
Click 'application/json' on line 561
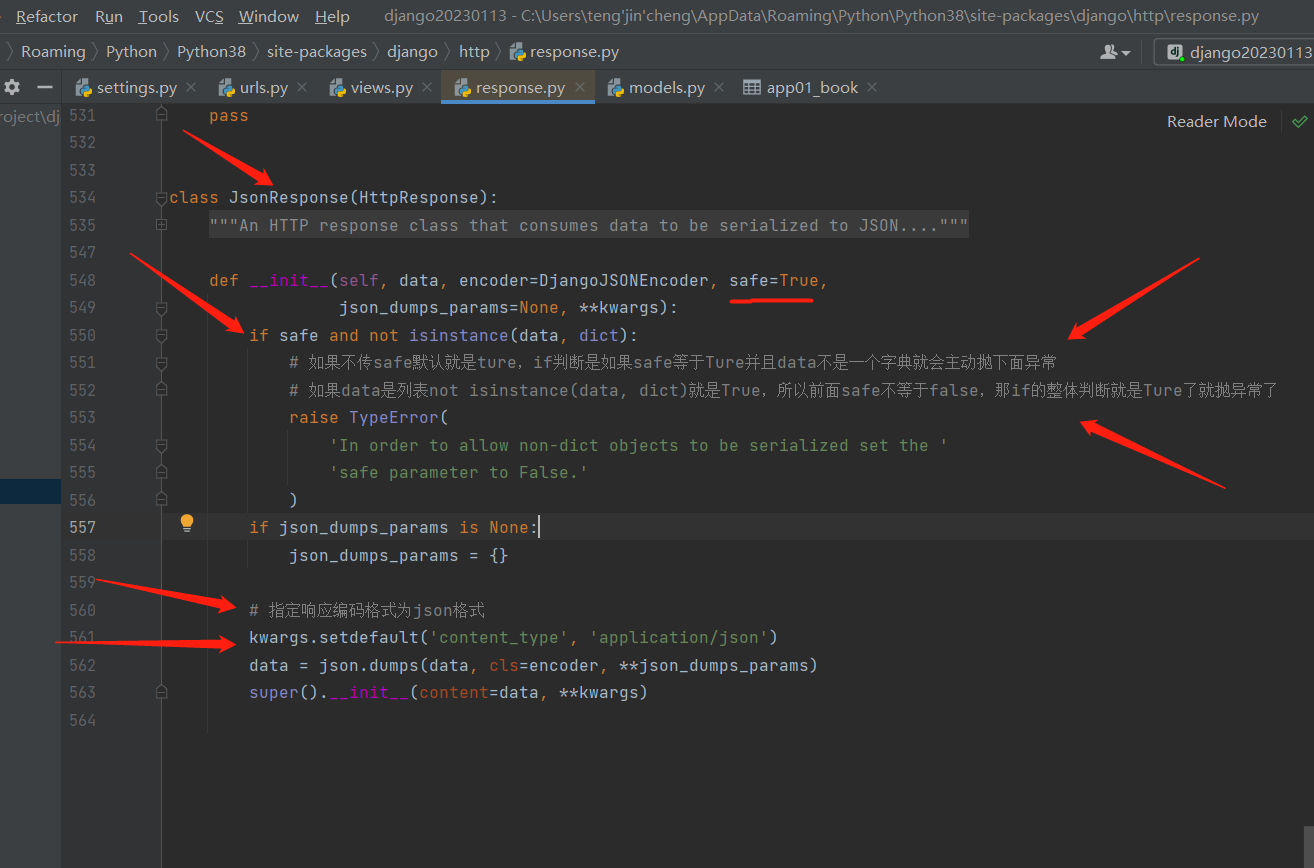pyautogui.click(x=679, y=638)
